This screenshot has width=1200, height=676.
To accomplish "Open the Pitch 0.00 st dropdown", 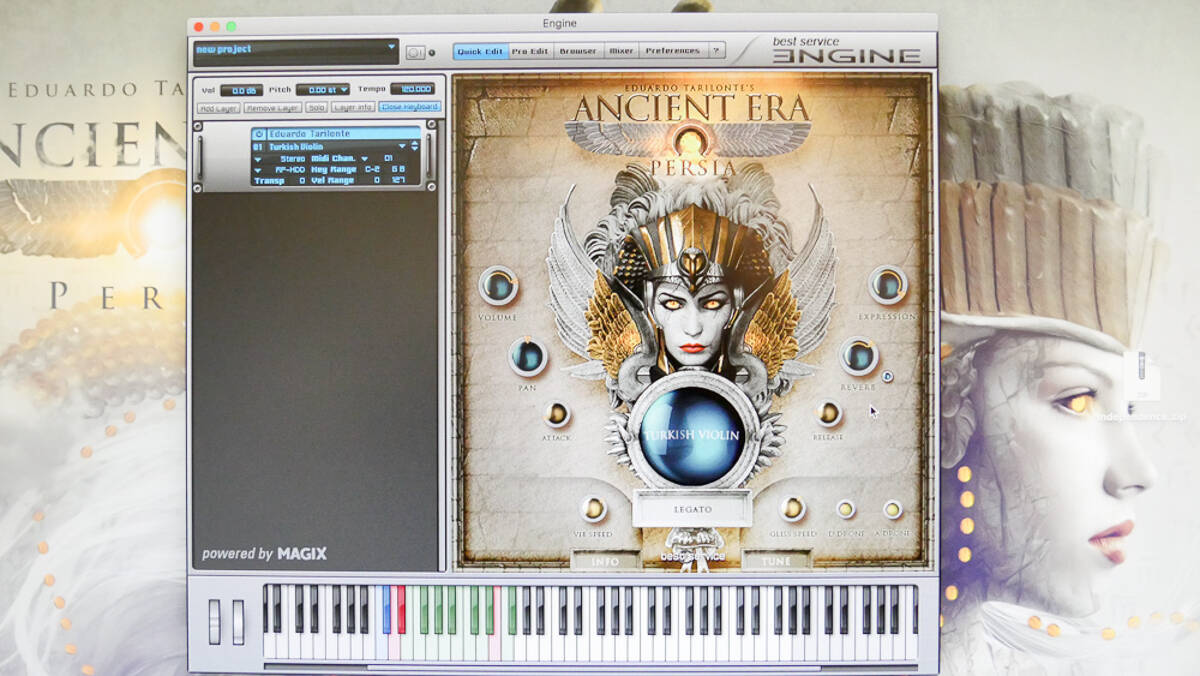I will 323,89.
